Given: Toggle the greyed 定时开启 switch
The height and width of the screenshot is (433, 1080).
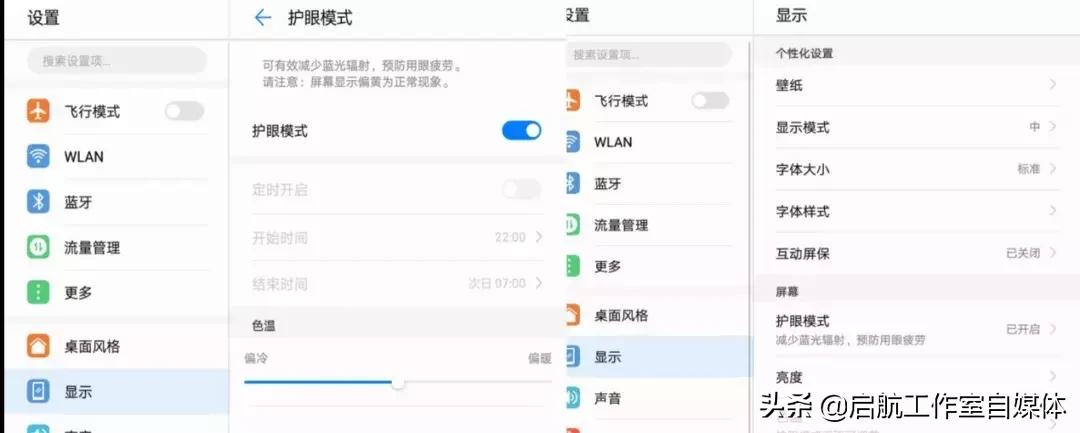Looking at the screenshot, I should (521, 189).
